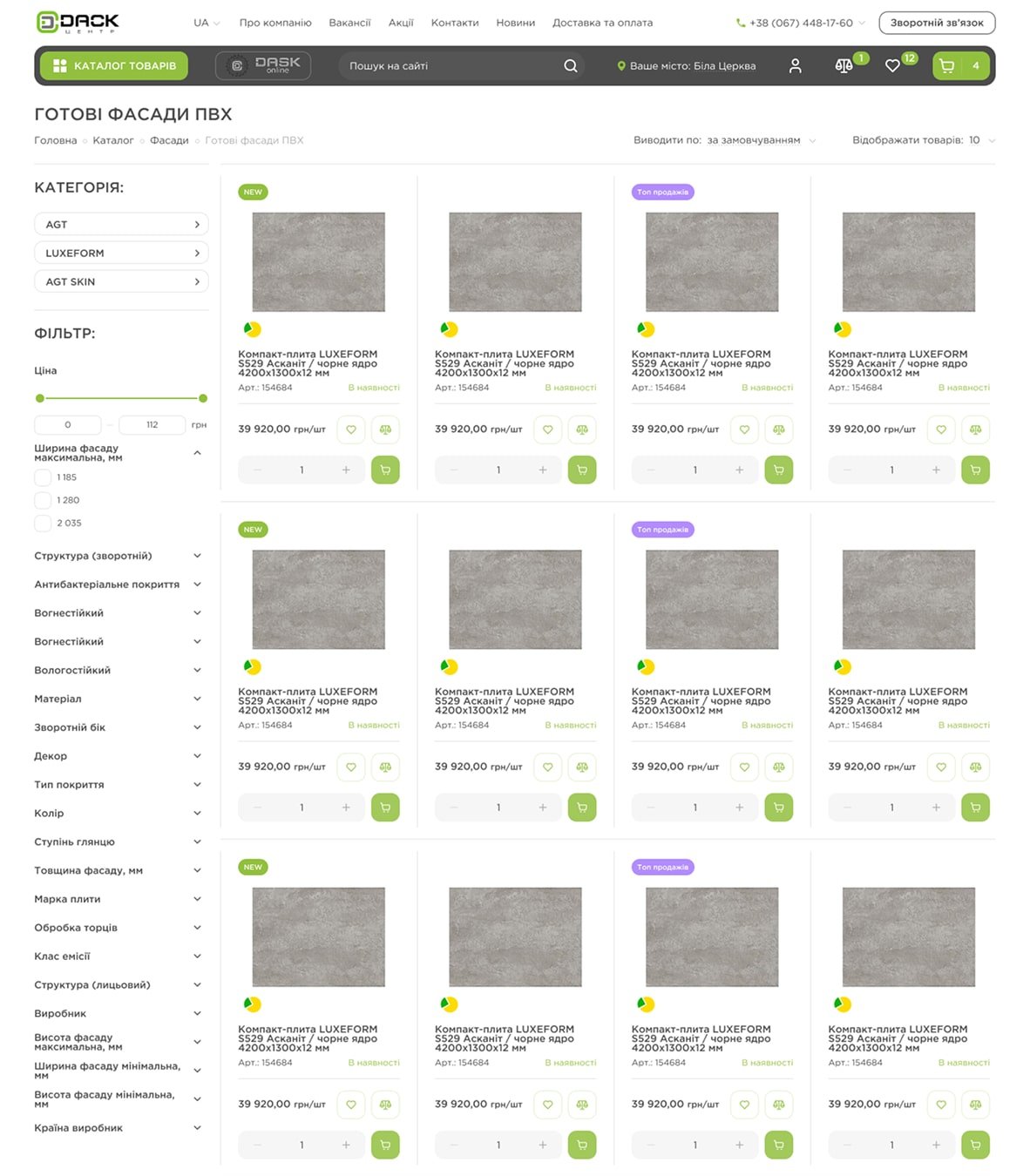This screenshot has height=1176, width=1030.
Task: Click the site search input field
Action: 449,66
